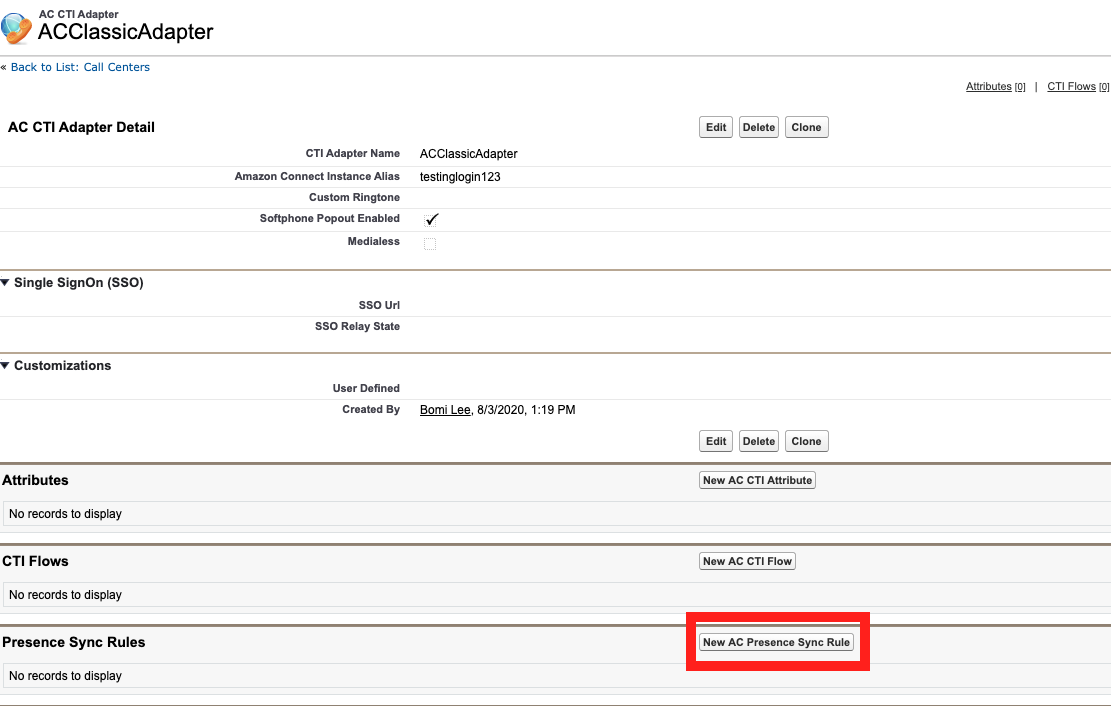
Task: Toggle the Softphone Popout Enabled checkbox
Action: [x=431, y=220]
